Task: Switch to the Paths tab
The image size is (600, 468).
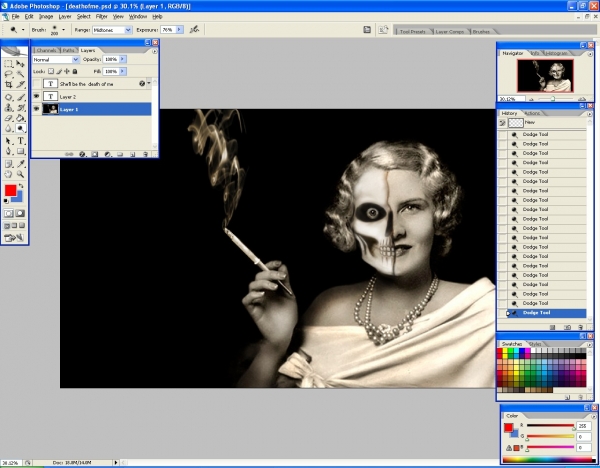Action: coord(68,50)
